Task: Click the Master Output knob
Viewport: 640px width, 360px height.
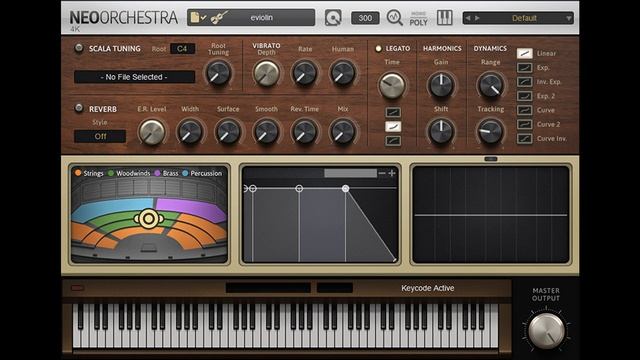Action: tap(546, 330)
